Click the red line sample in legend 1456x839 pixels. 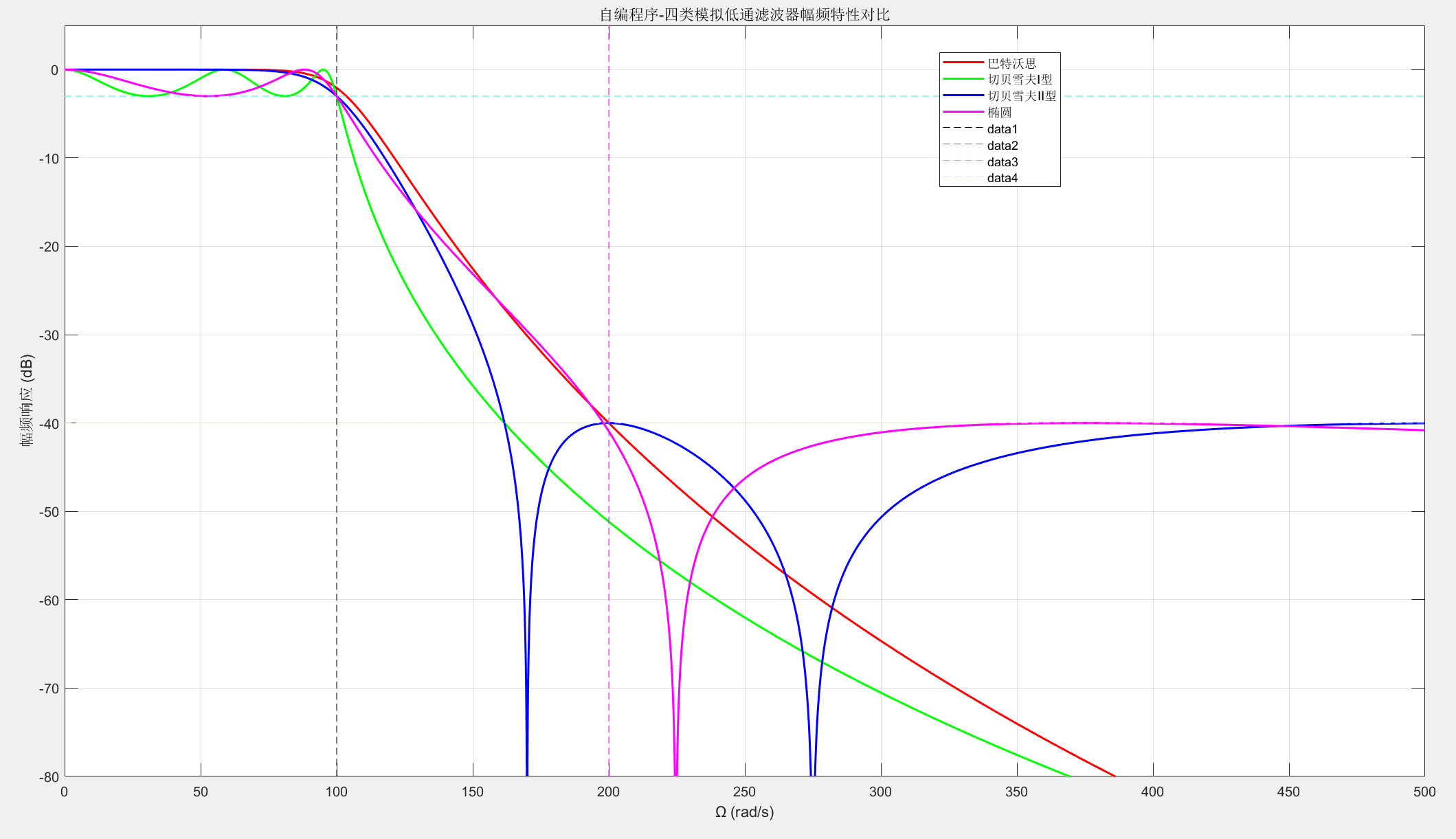tap(963, 63)
